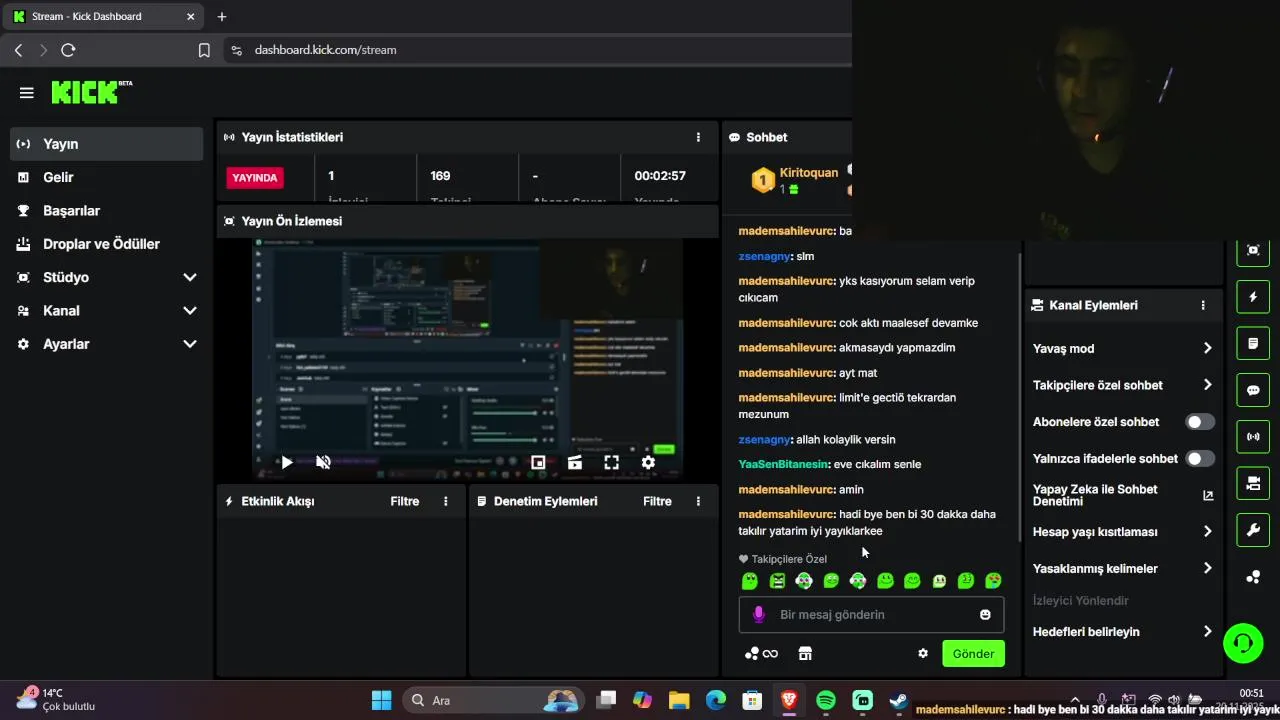Image resolution: width=1280 pixels, height=720 pixels.
Task: Open Denetim Eylemleri three-dot options
Action: click(x=698, y=501)
